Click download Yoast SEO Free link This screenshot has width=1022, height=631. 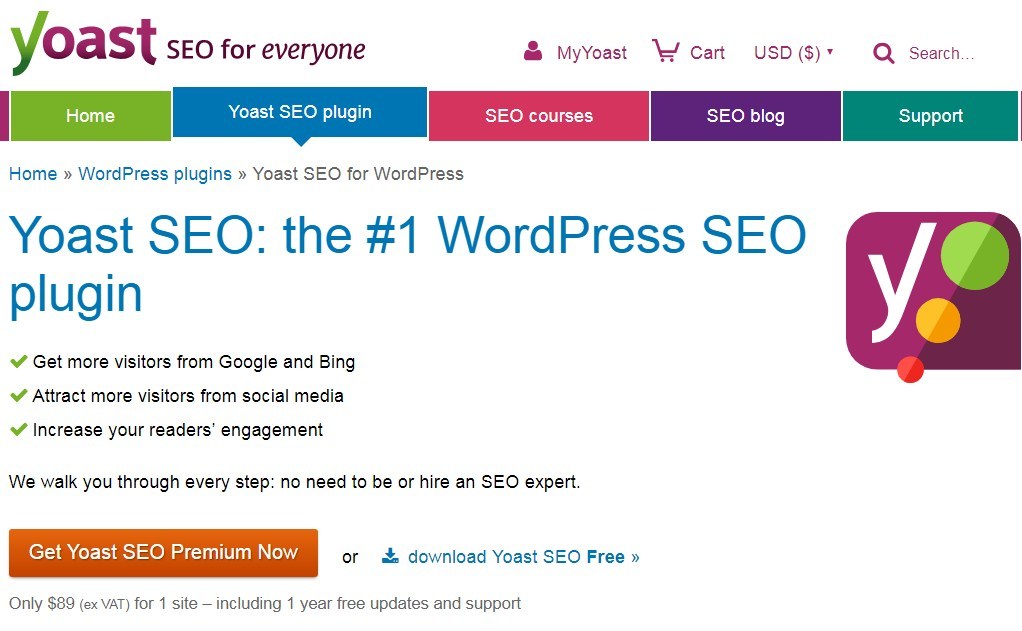coord(523,557)
